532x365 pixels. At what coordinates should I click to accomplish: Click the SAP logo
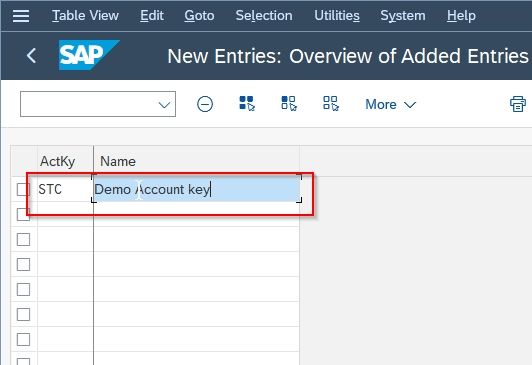(89, 55)
